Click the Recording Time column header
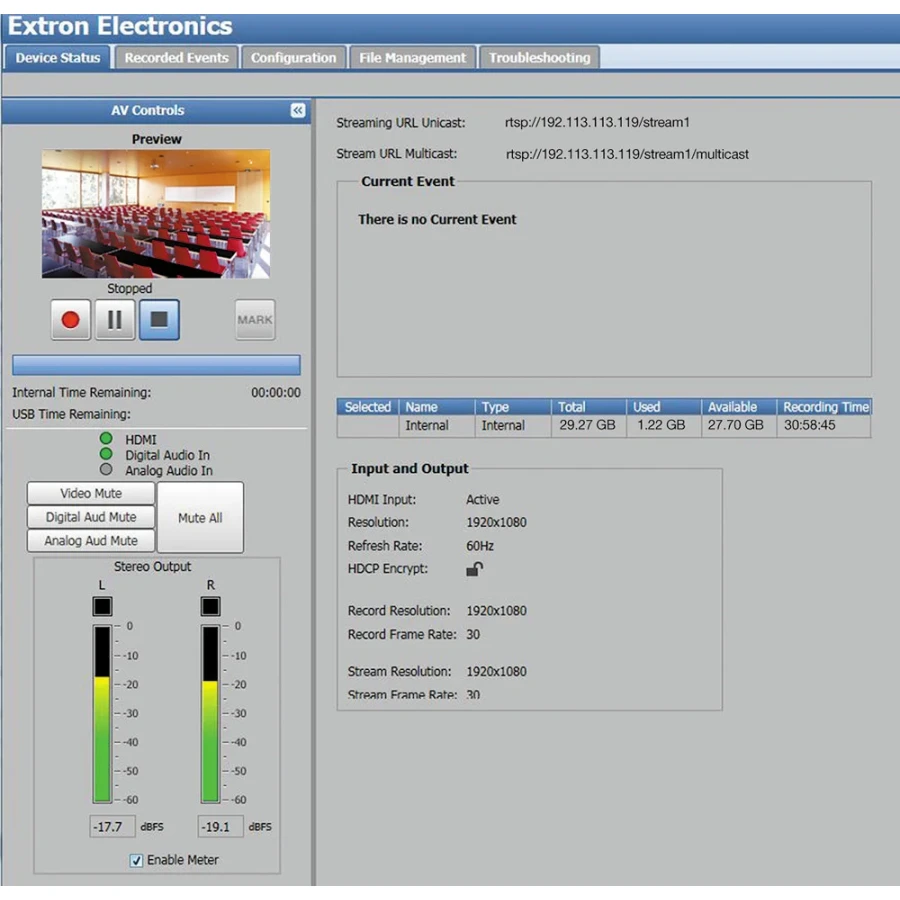Screen dimensions: 900x900 click(x=824, y=407)
